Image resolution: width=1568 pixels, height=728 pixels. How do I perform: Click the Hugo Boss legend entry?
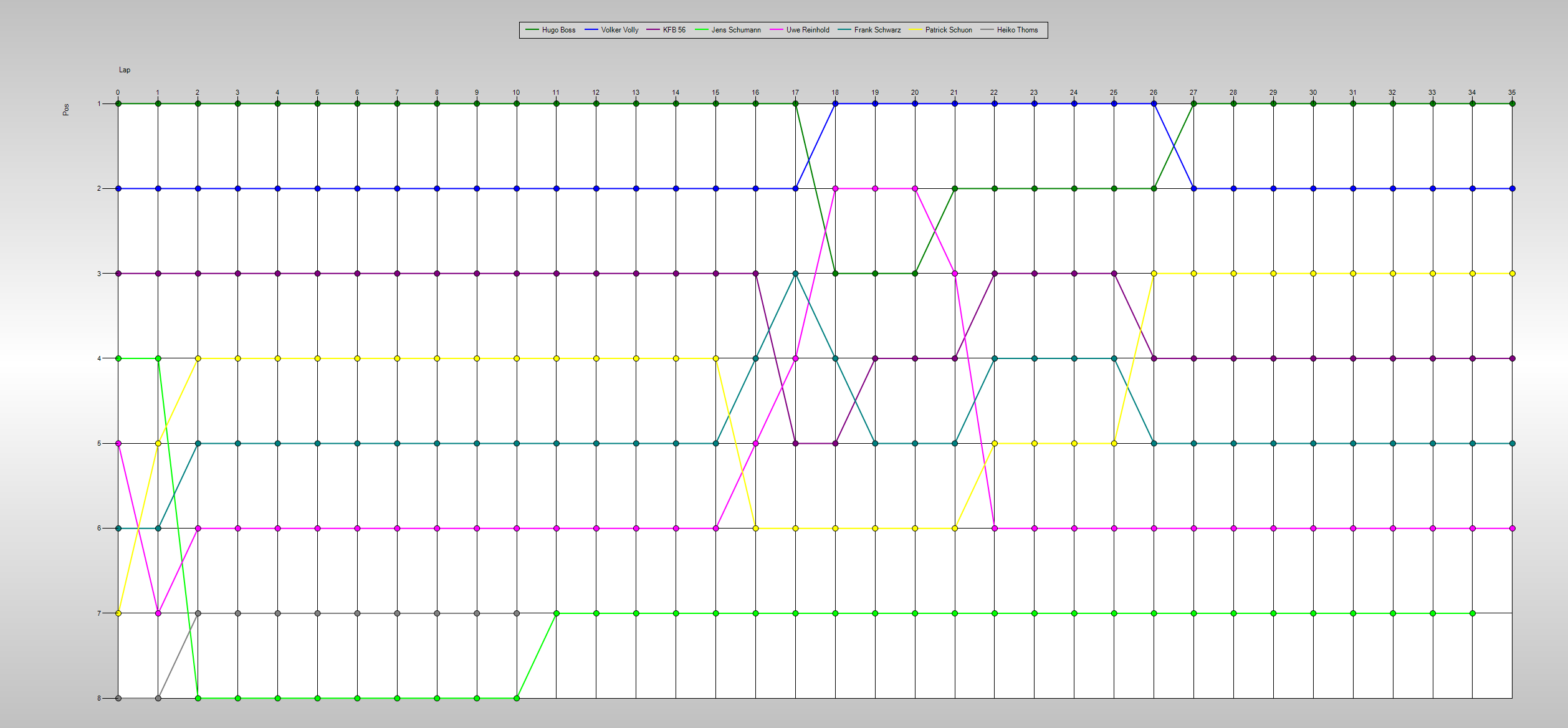tap(550, 30)
